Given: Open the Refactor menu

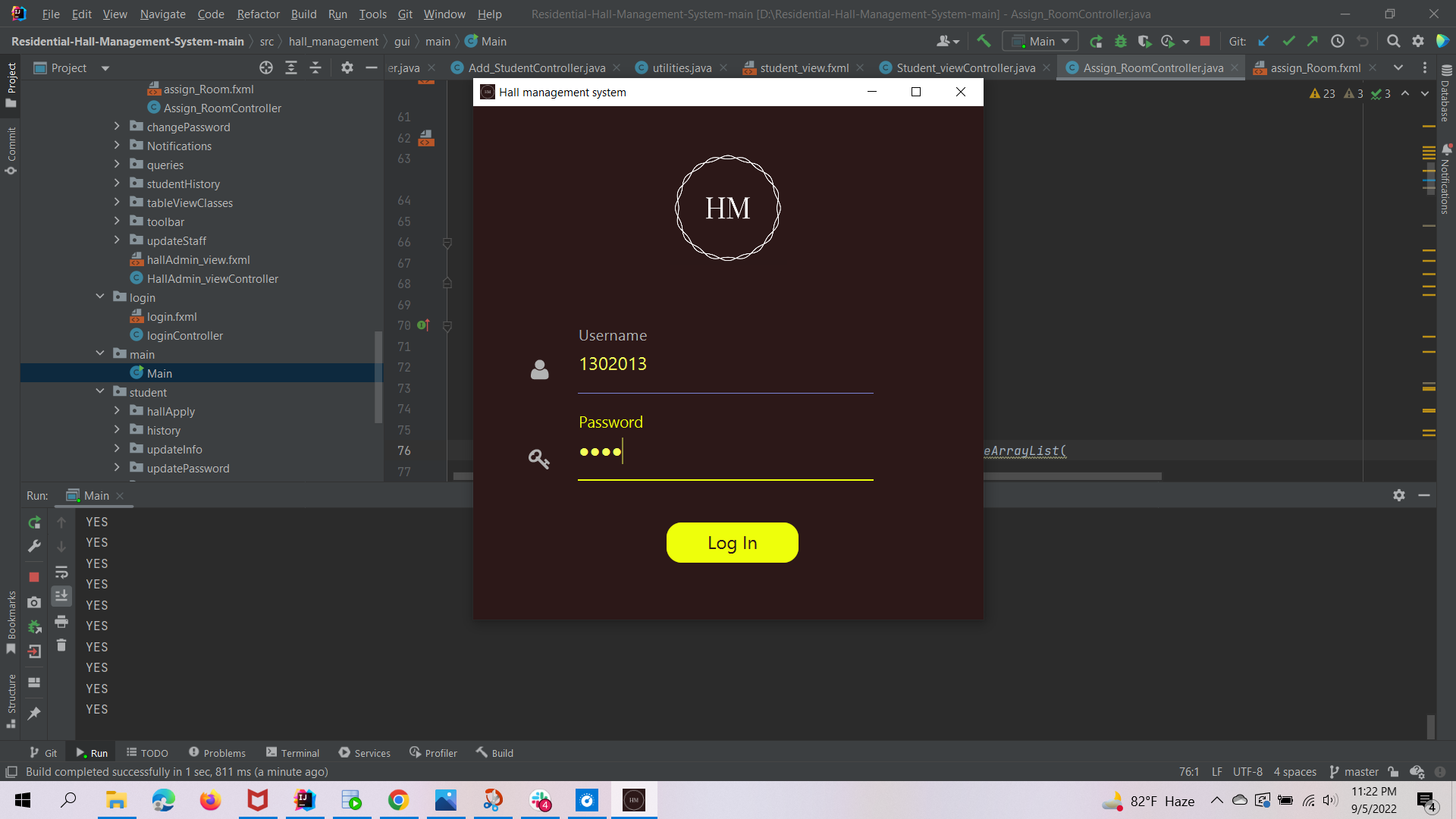Looking at the screenshot, I should coord(258,14).
